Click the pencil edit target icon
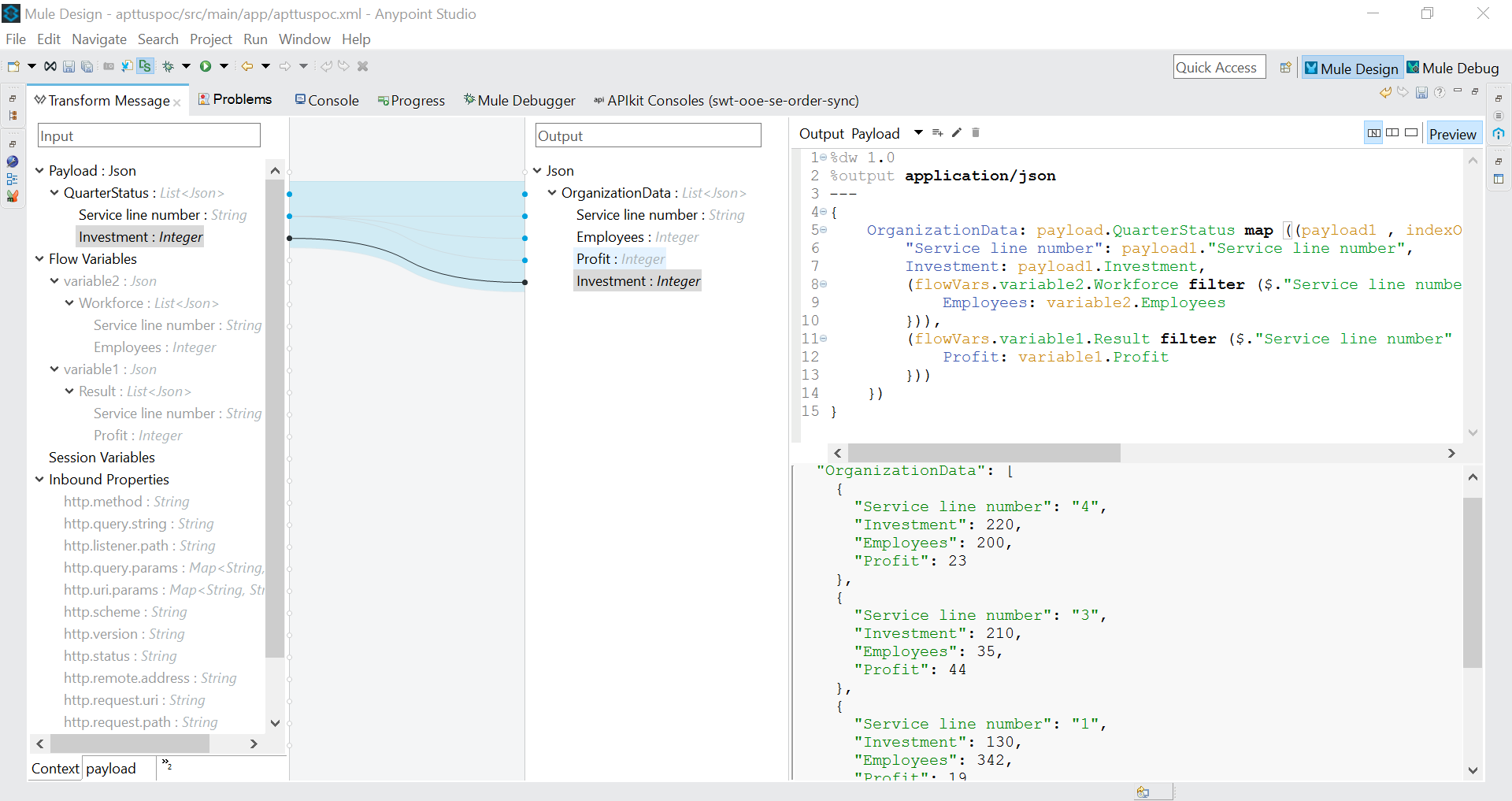 click(957, 132)
